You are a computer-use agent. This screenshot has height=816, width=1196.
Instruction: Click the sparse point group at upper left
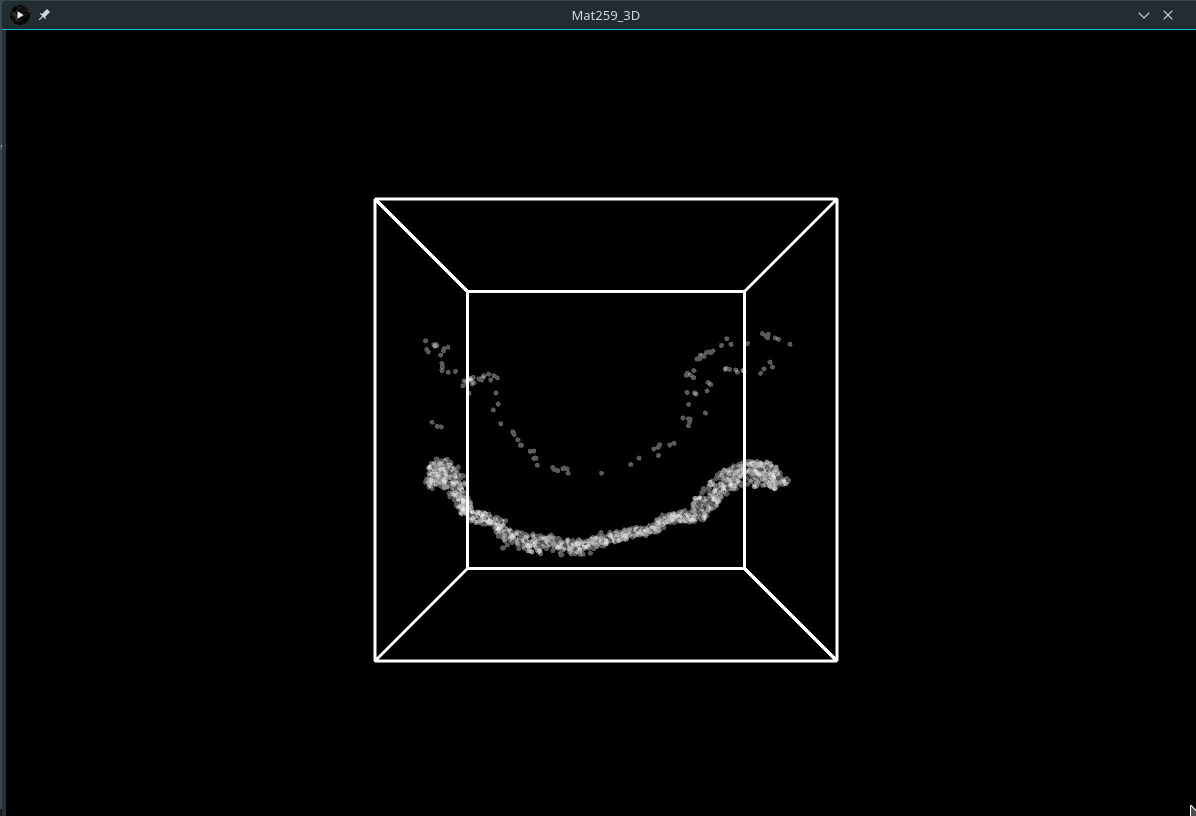coord(438,353)
